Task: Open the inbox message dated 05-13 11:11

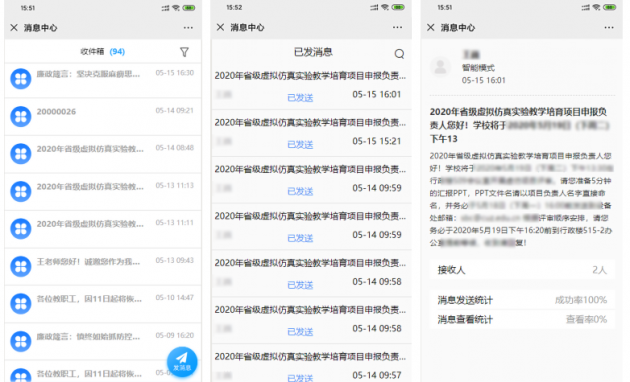Action: (103, 229)
